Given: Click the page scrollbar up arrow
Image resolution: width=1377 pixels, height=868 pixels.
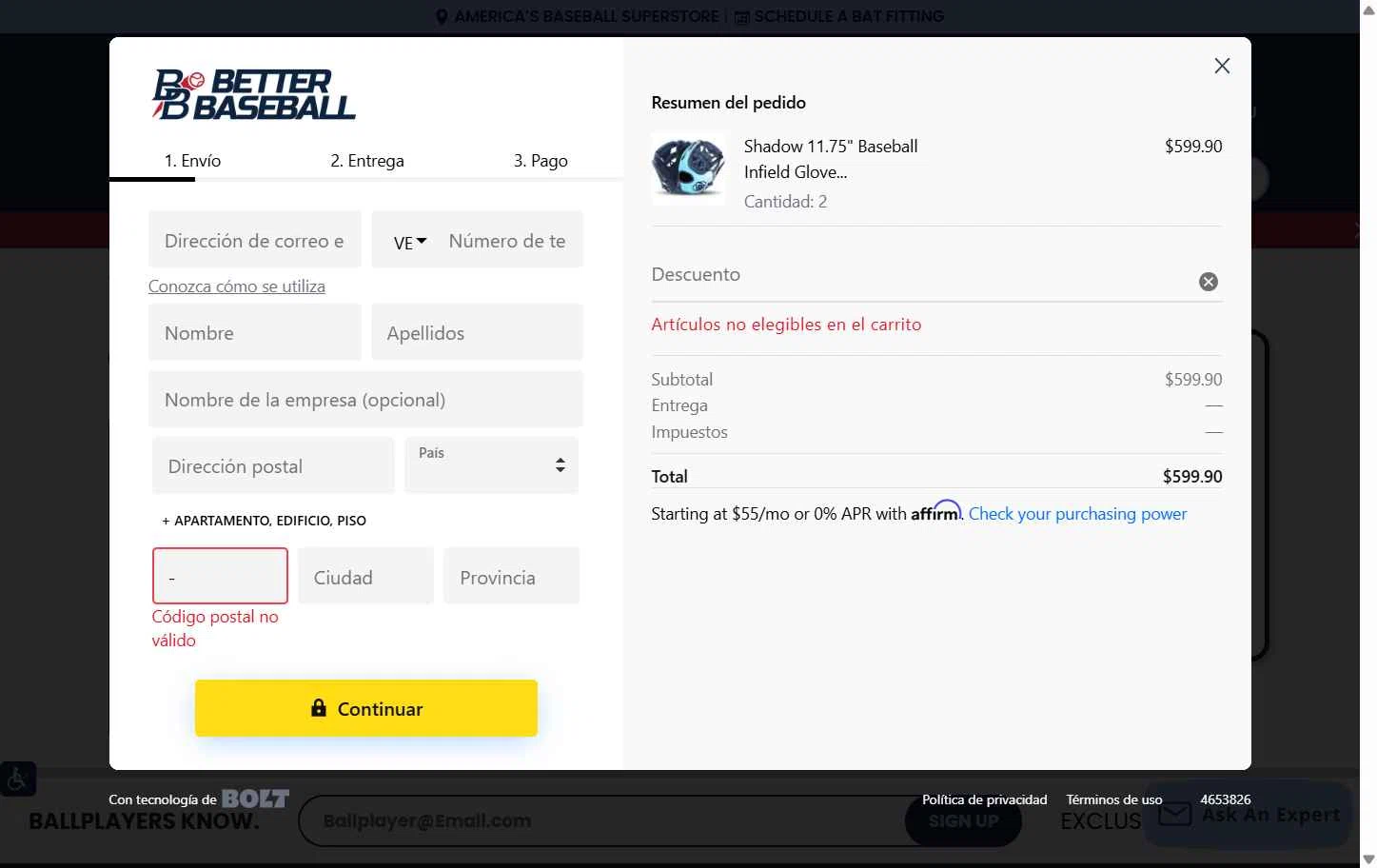Looking at the screenshot, I should pyautogui.click(x=1368, y=9).
